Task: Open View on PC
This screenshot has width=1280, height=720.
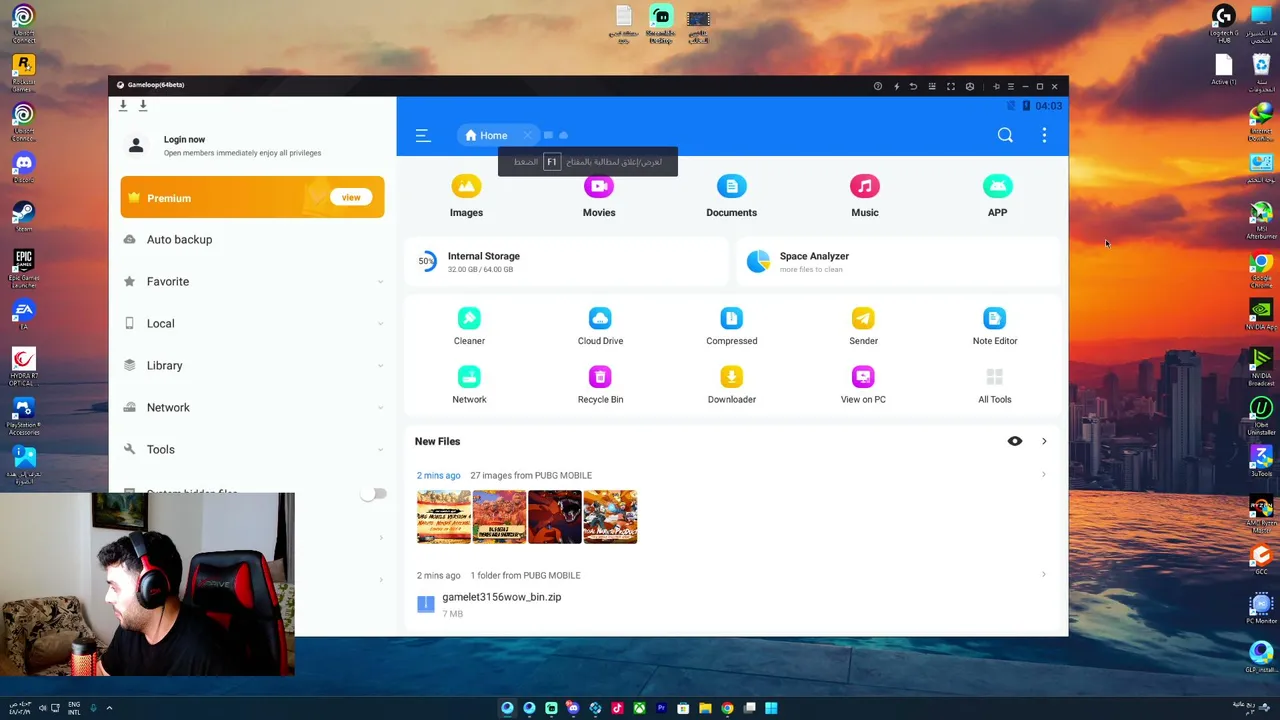Action: [x=863, y=385]
